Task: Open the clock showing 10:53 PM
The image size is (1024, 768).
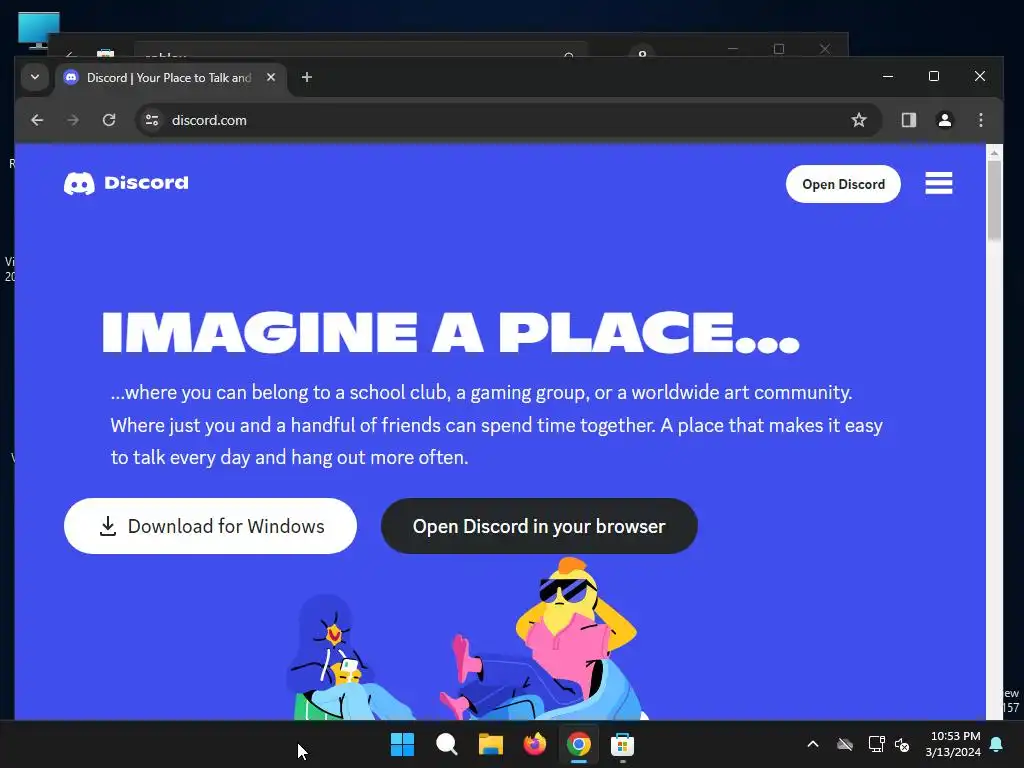Action: coord(953,744)
